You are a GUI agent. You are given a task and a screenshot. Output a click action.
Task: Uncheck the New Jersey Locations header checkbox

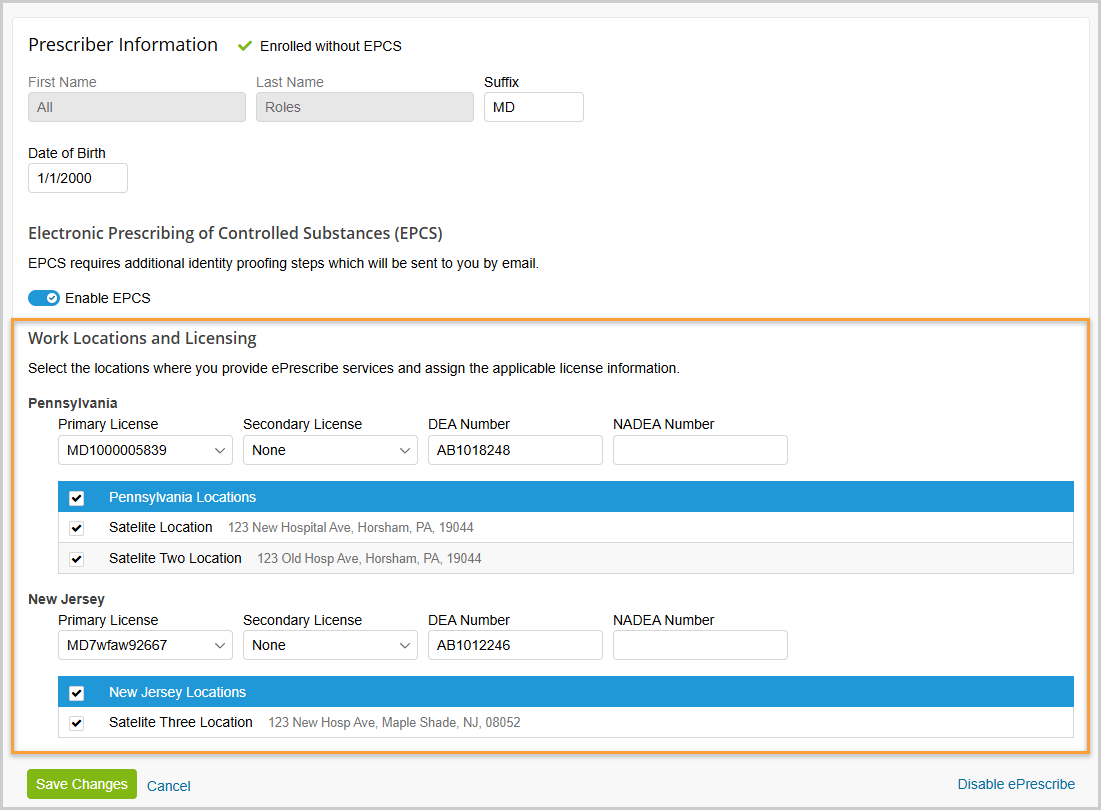(x=77, y=693)
